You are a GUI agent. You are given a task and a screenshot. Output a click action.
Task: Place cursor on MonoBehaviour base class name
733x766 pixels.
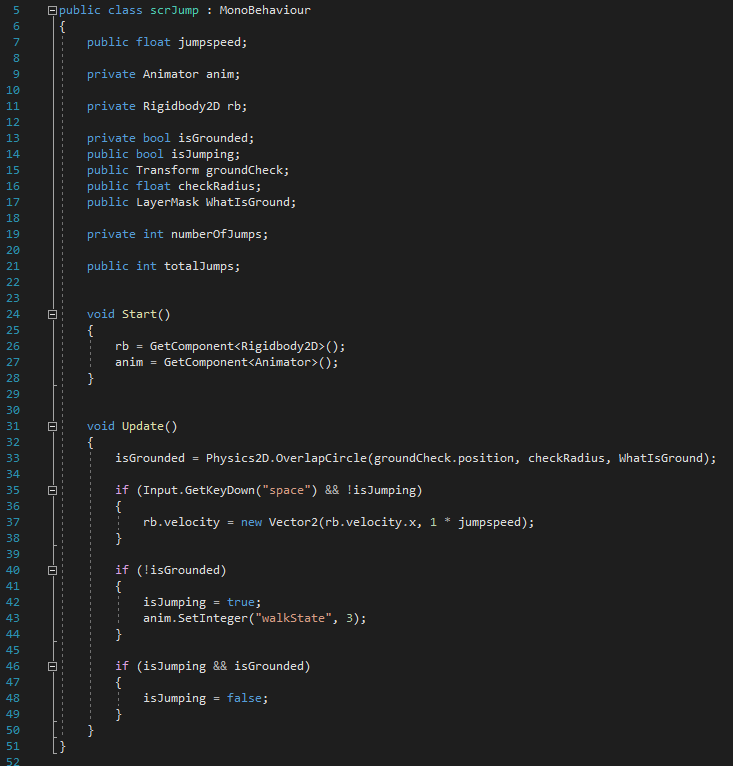[265, 10]
